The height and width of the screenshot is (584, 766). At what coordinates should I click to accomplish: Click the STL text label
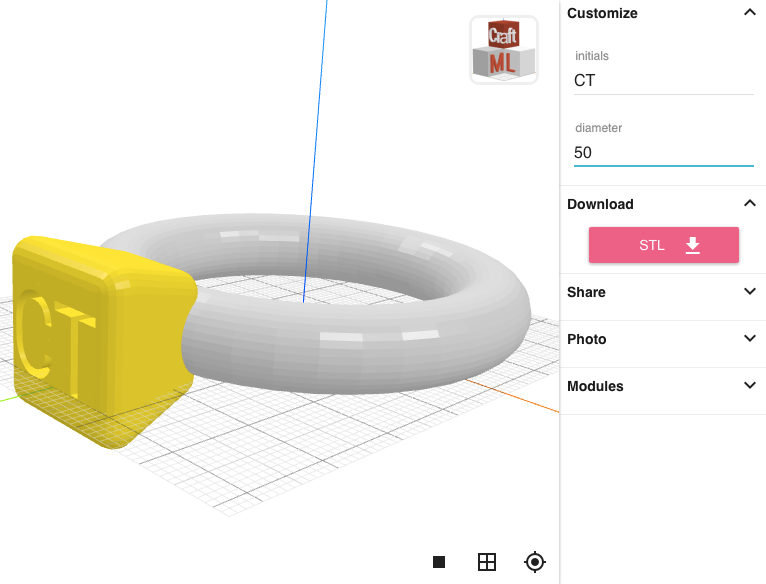652,245
